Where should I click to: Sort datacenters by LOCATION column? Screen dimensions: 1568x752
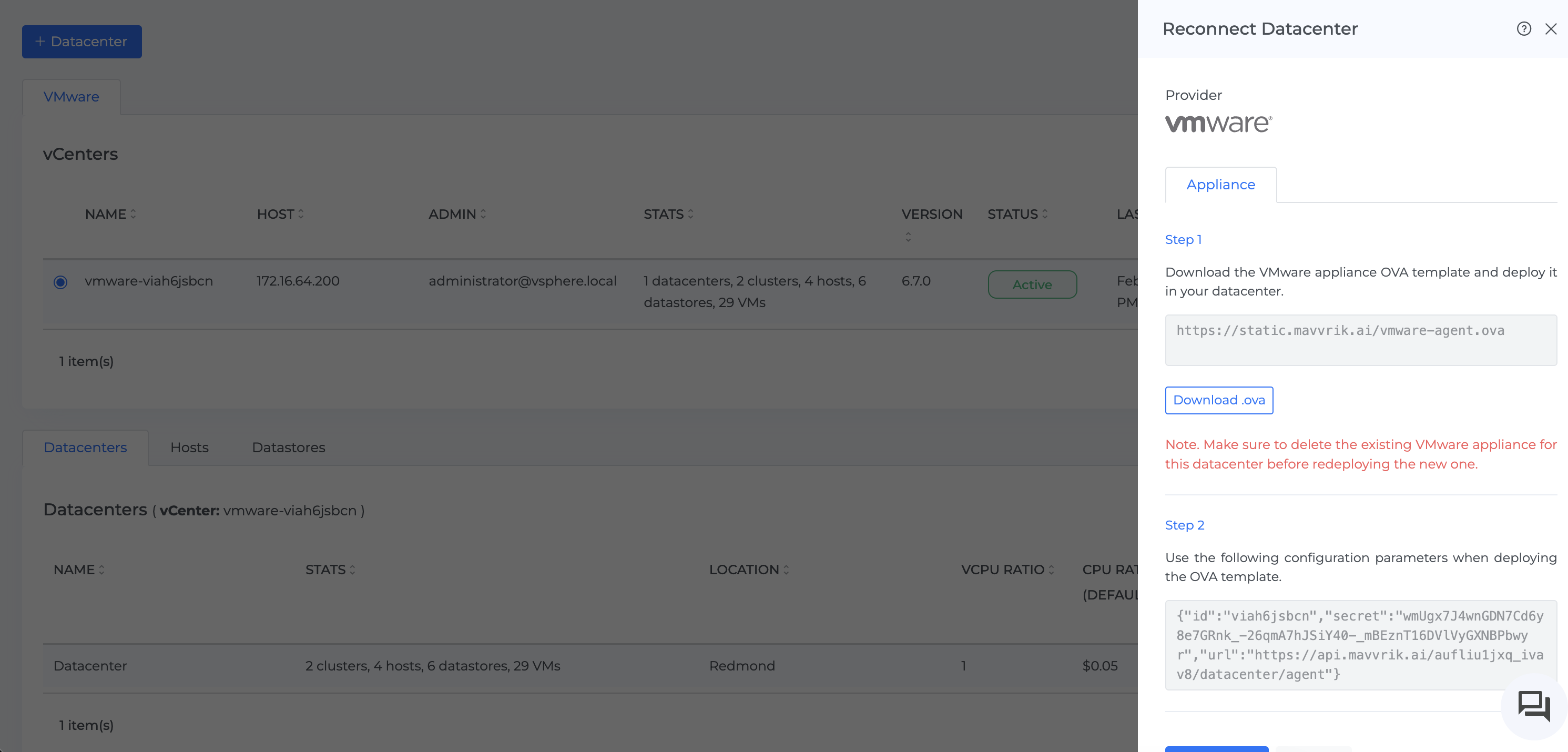[787, 570]
